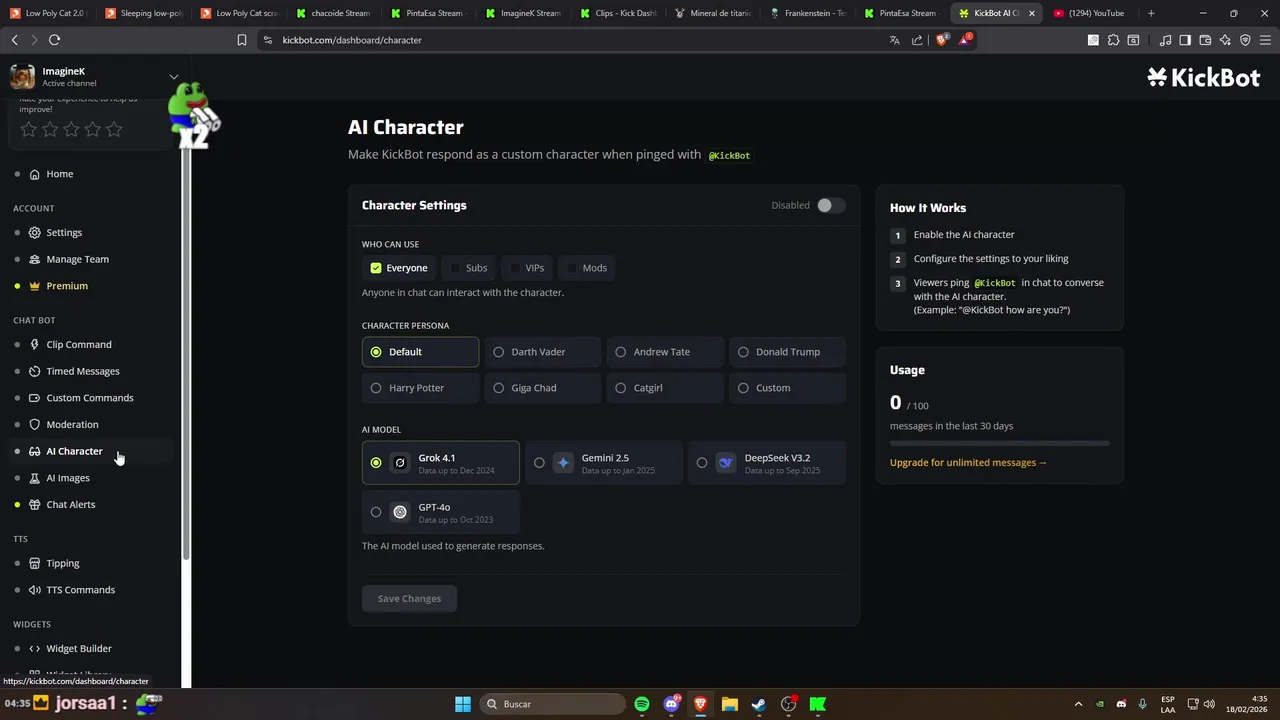This screenshot has width=1280, height=720.
Task: Open the Brave hamburger menu
Action: pos(1265,40)
